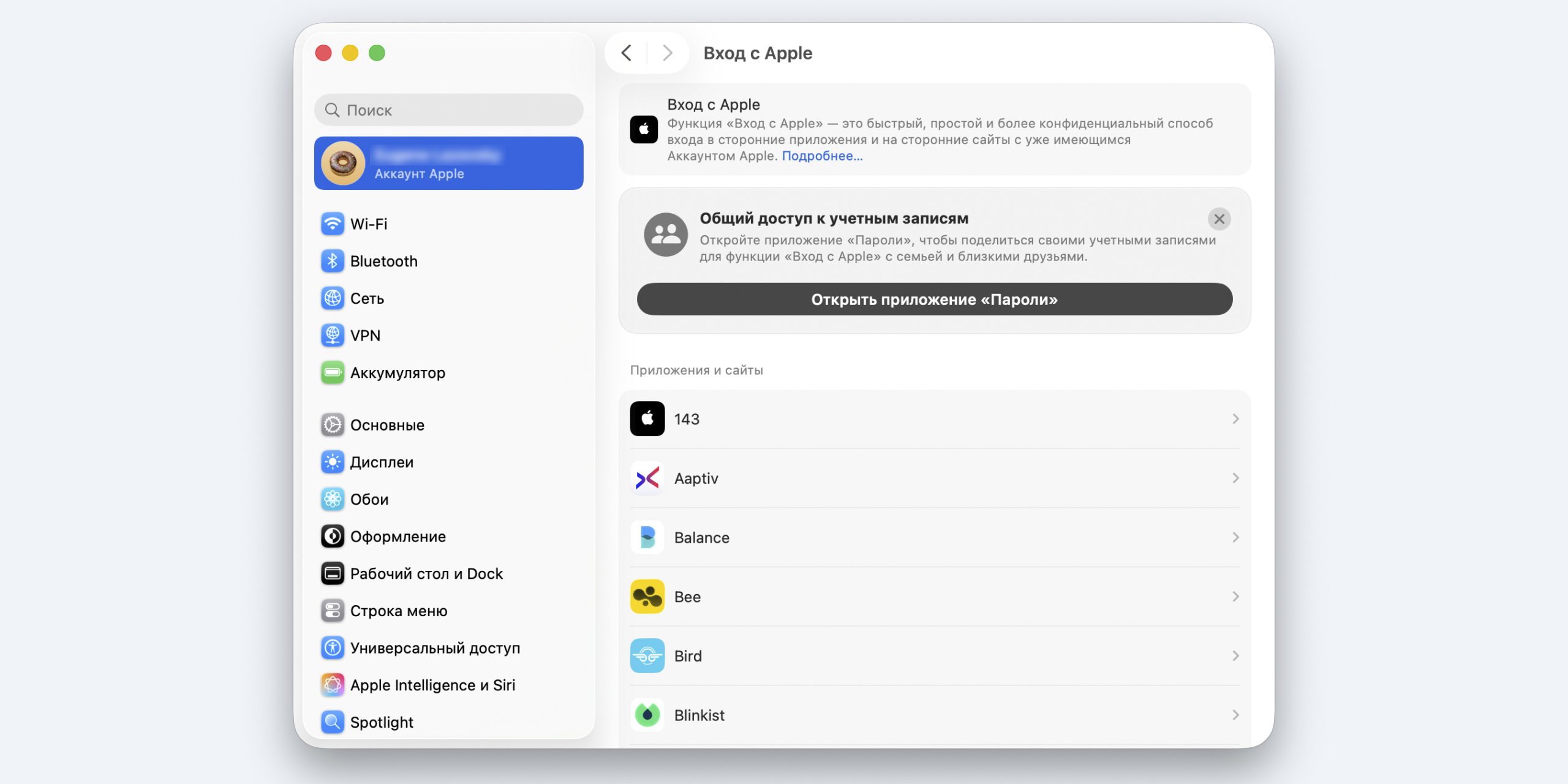Open Рабочий стол и Dock icon
1568x784 pixels.
[x=333, y=574]
